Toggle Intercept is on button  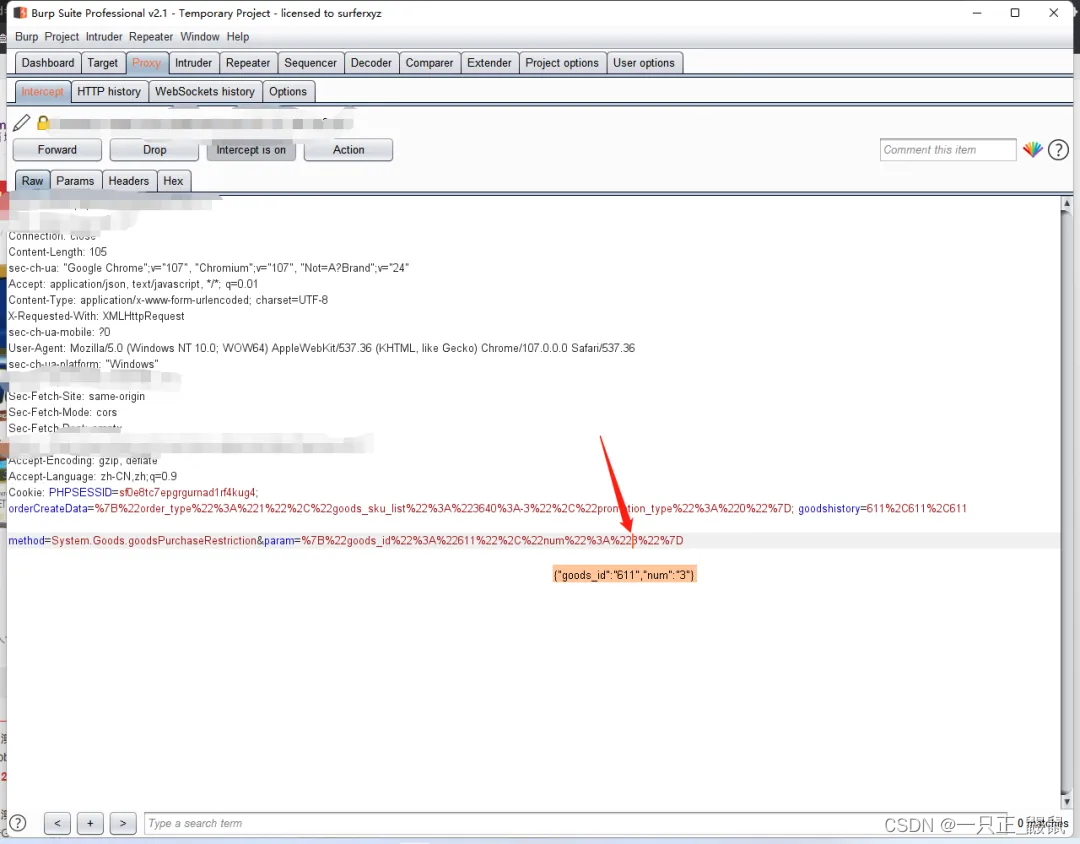pos(251,150)
